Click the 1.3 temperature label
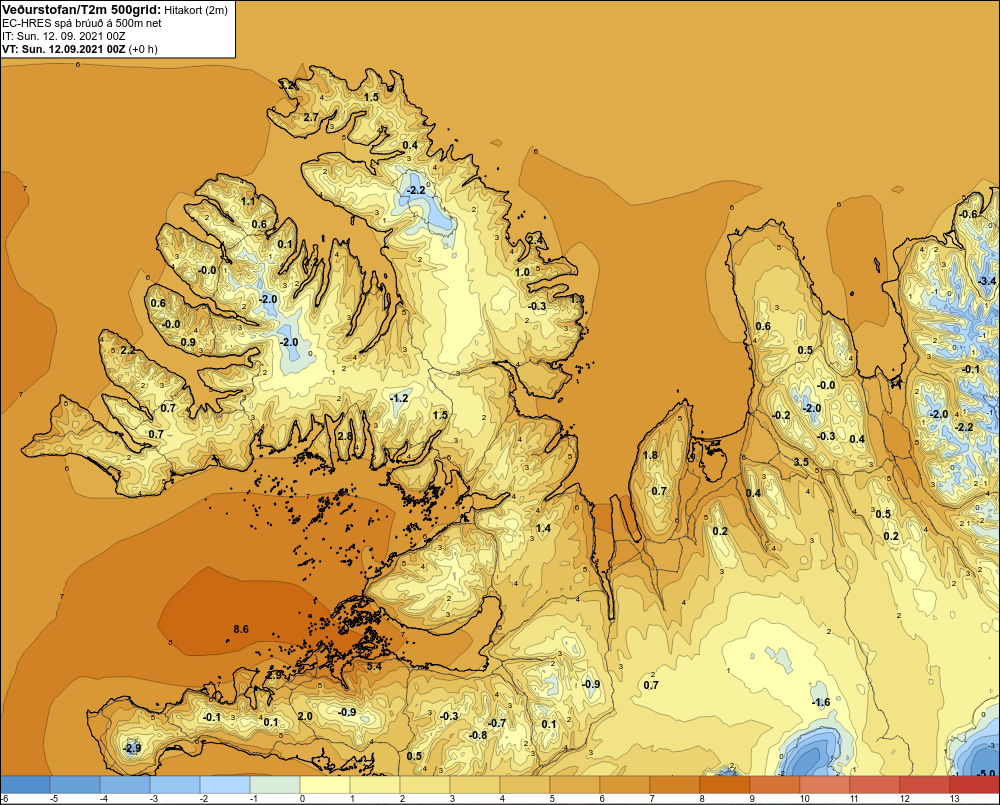 (577, 299)
